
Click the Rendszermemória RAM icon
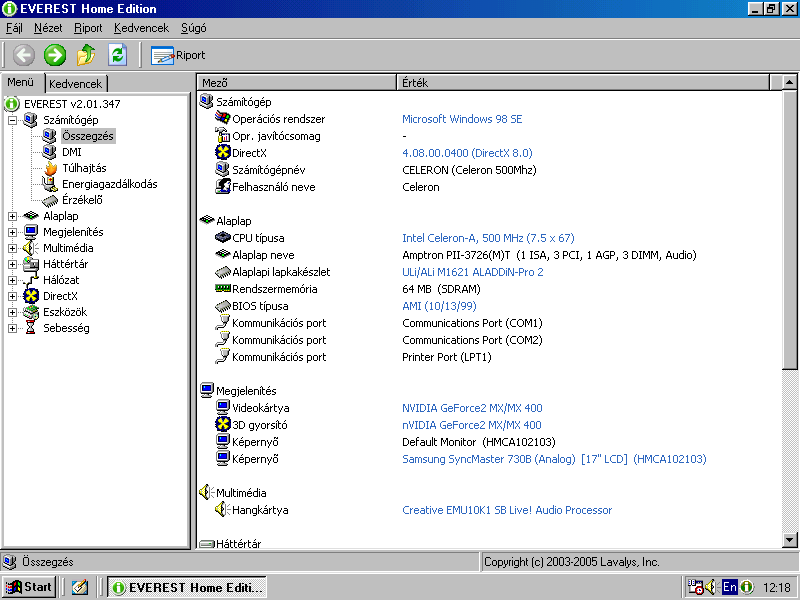(x=223, y=288)
